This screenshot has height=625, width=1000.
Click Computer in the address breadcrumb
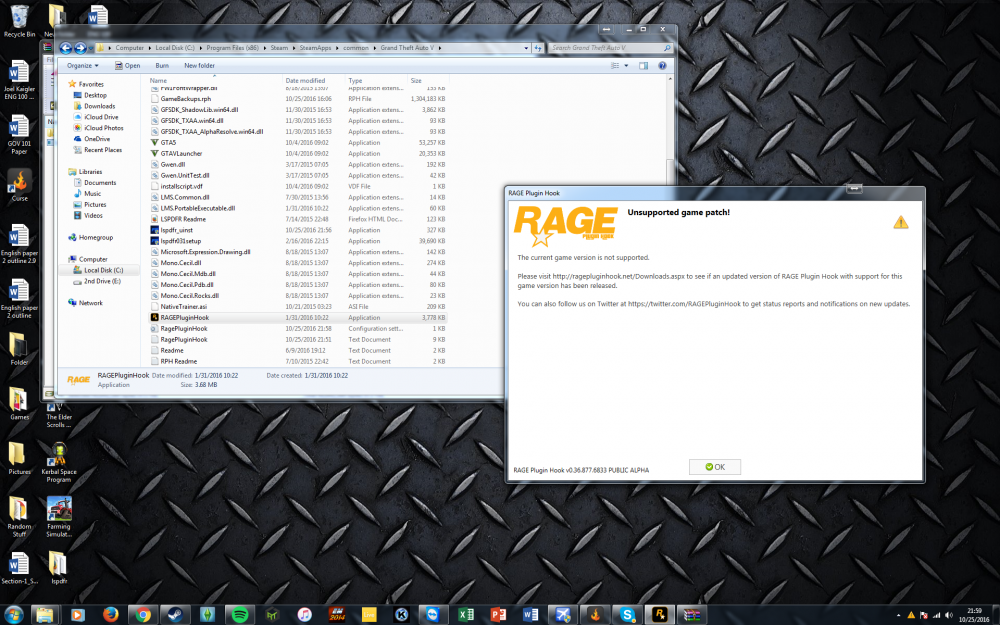[x=129, y=48]
